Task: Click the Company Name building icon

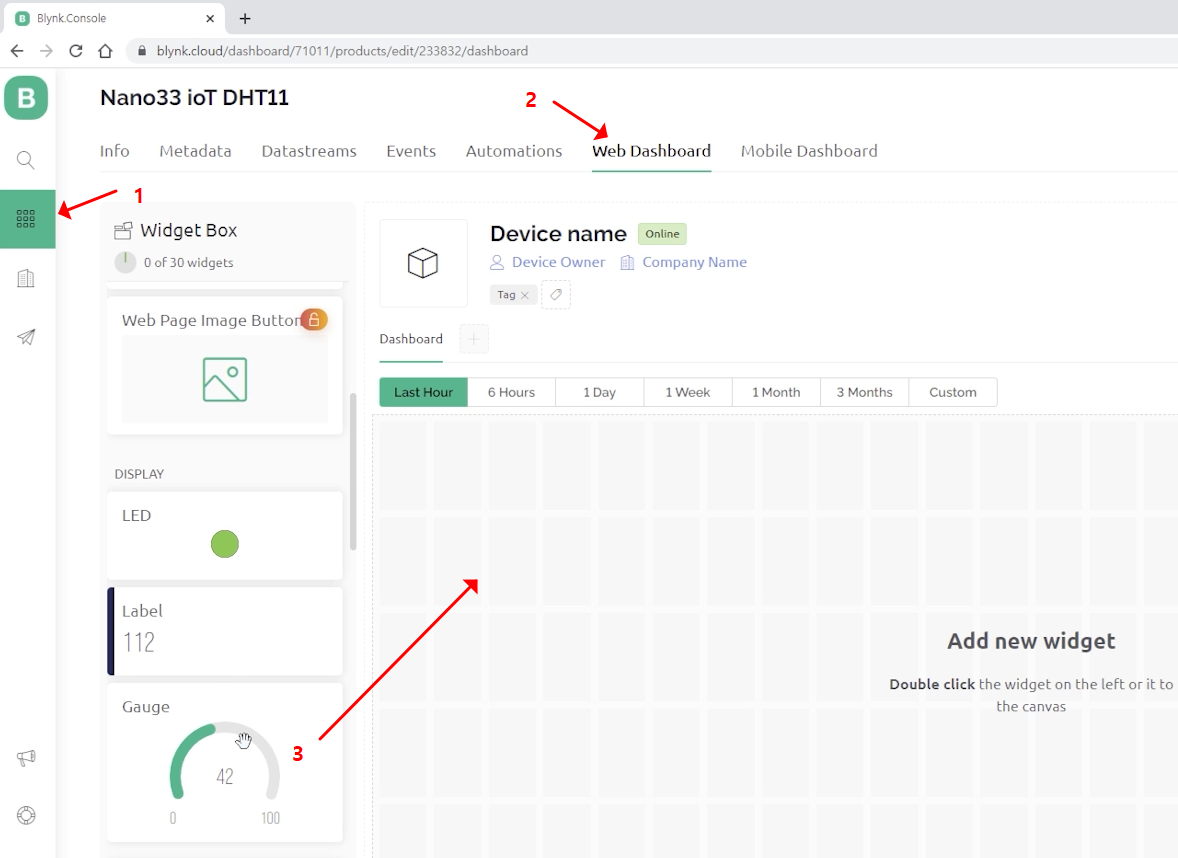Action: pyautogui.click(x=627, y=262)
